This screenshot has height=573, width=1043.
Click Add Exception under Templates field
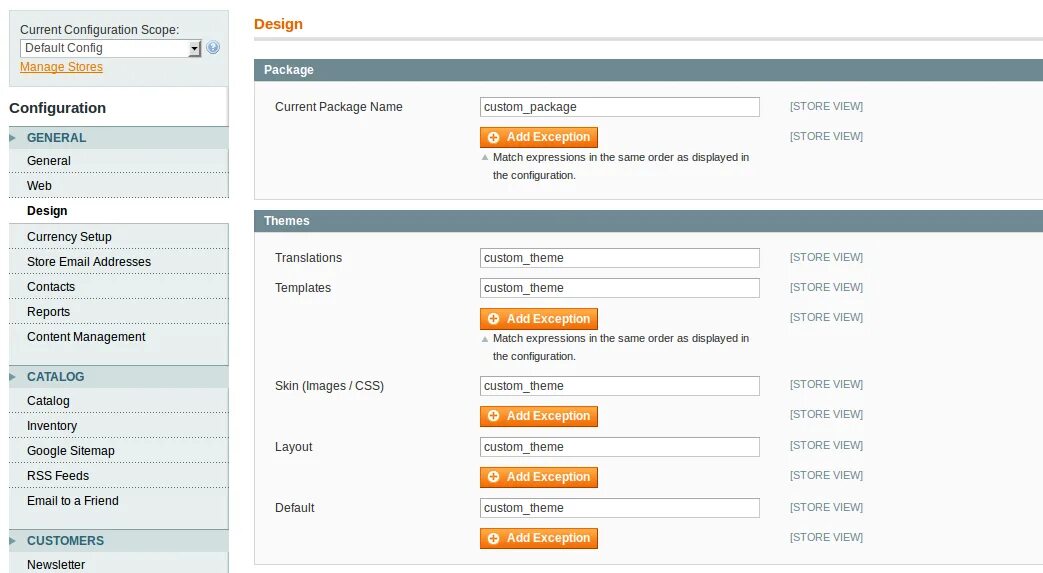(539, 319)
